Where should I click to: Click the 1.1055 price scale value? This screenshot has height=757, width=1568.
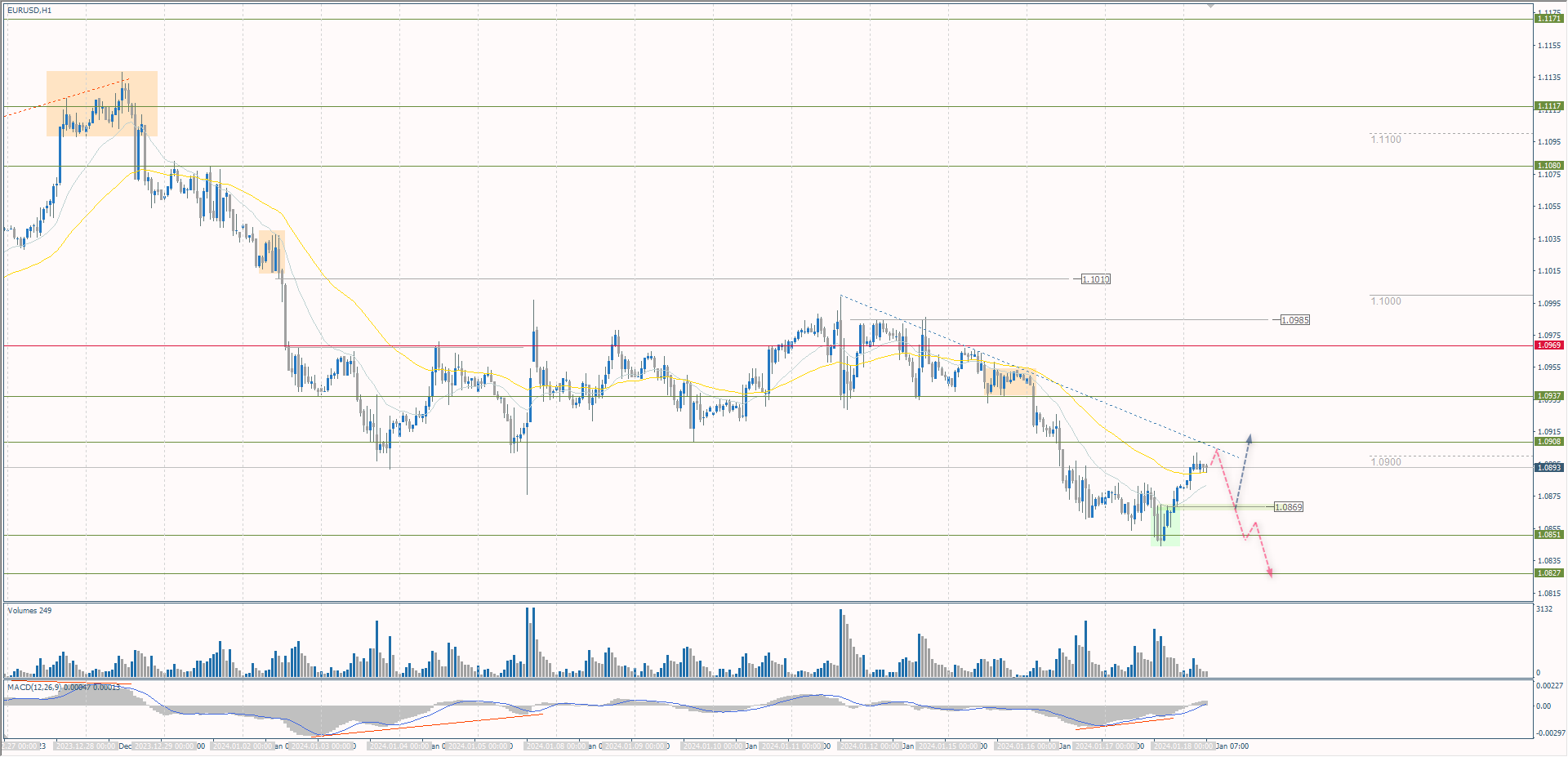coord(1549,207)
